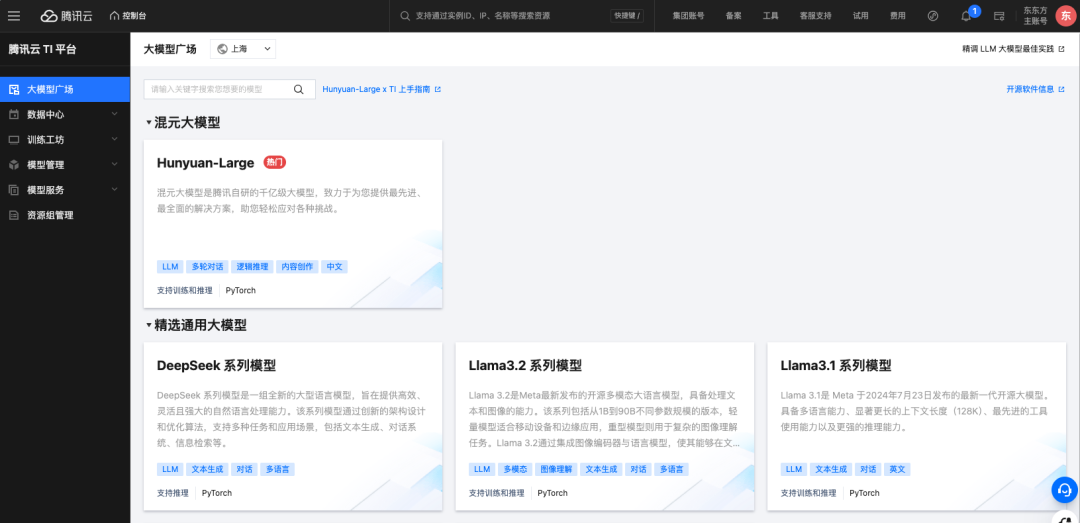
Task: Click 支持推理 text on DeepSeek card
Action: 172,493
